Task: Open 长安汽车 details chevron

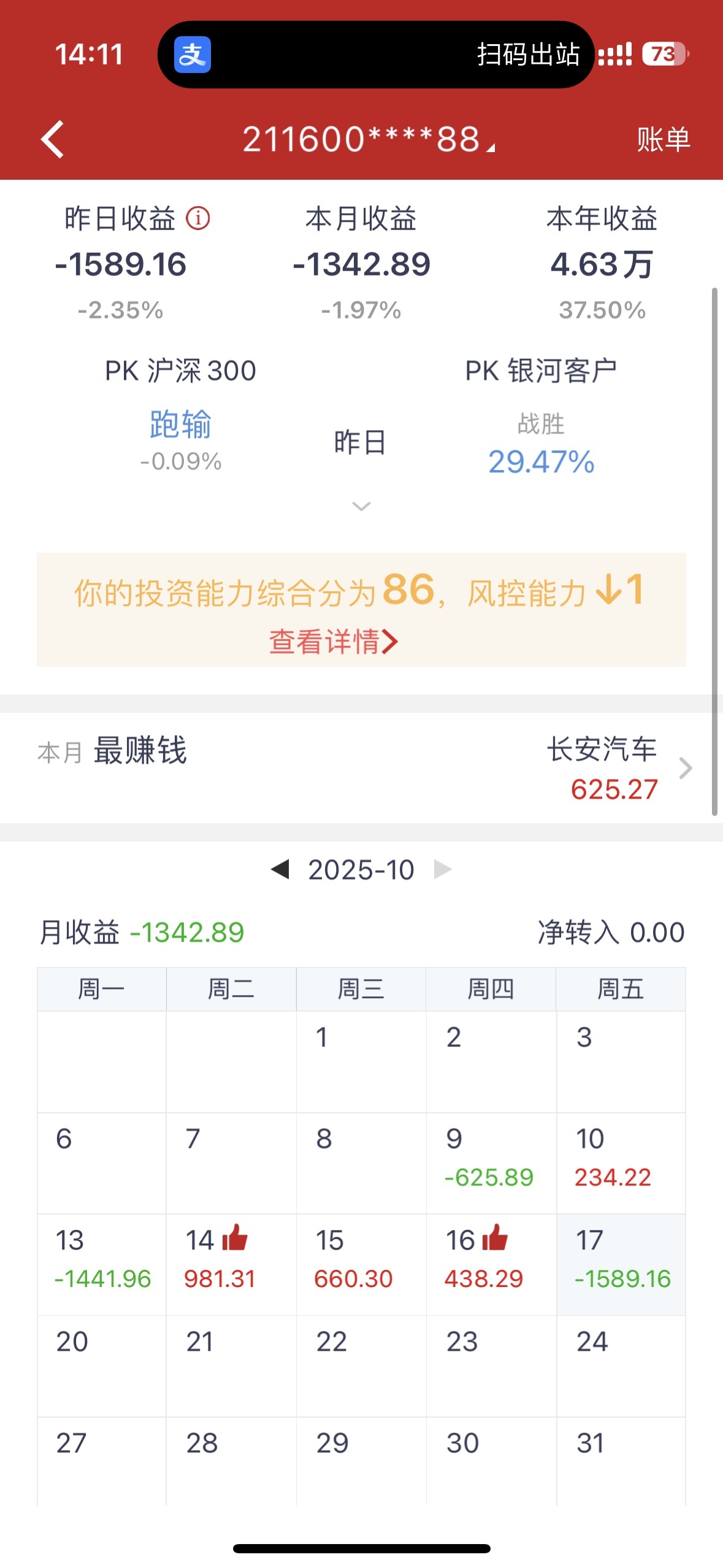Action: point(686,768)
